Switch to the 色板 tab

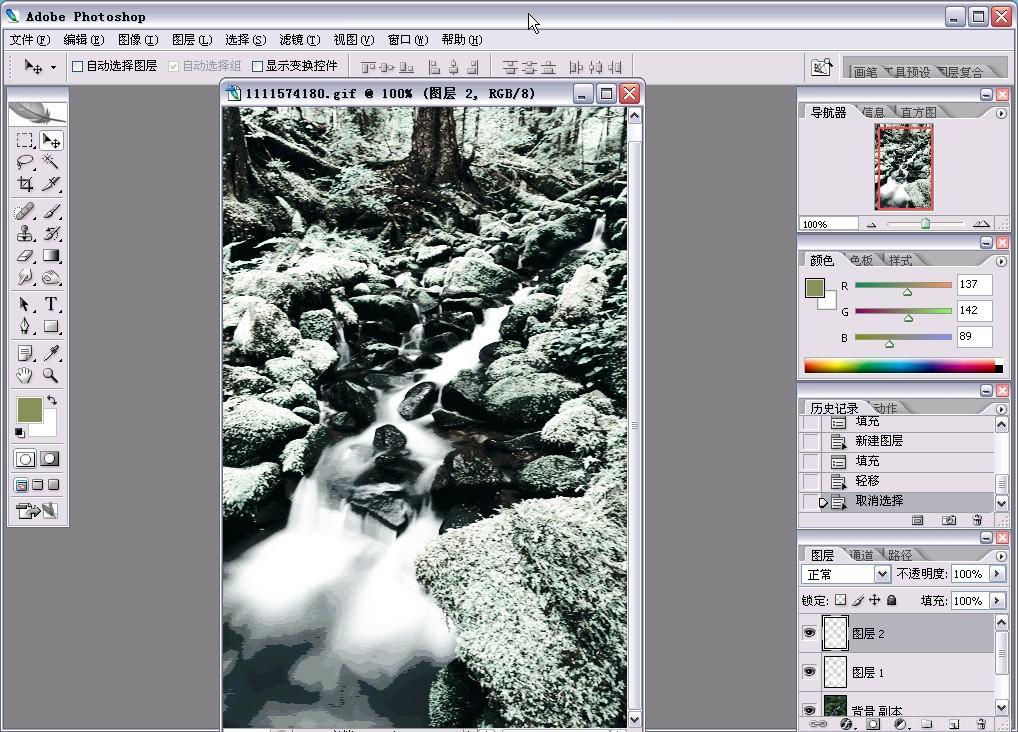click(x=862, y=260)
